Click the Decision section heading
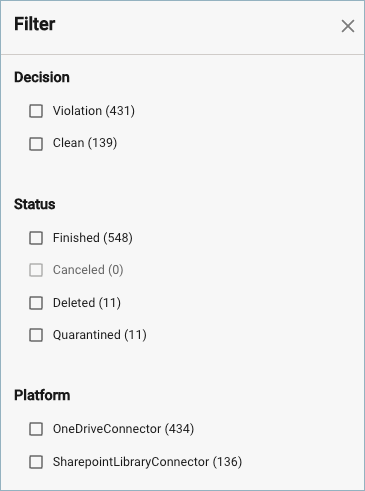The width and height of the screenshot is (365, 491). (42, 77)
